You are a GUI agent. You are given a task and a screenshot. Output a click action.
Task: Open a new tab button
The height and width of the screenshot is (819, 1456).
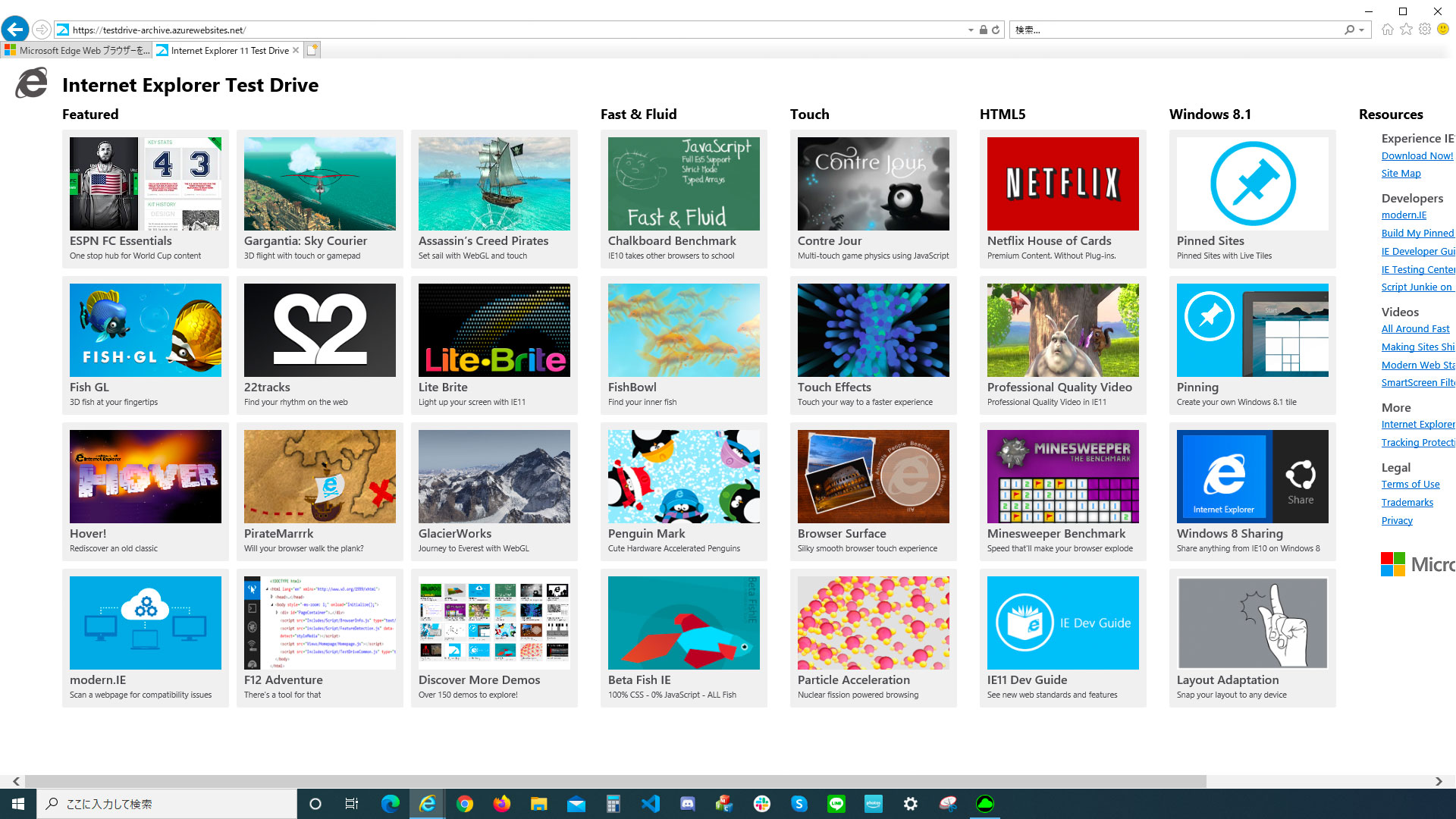point(312,50)
